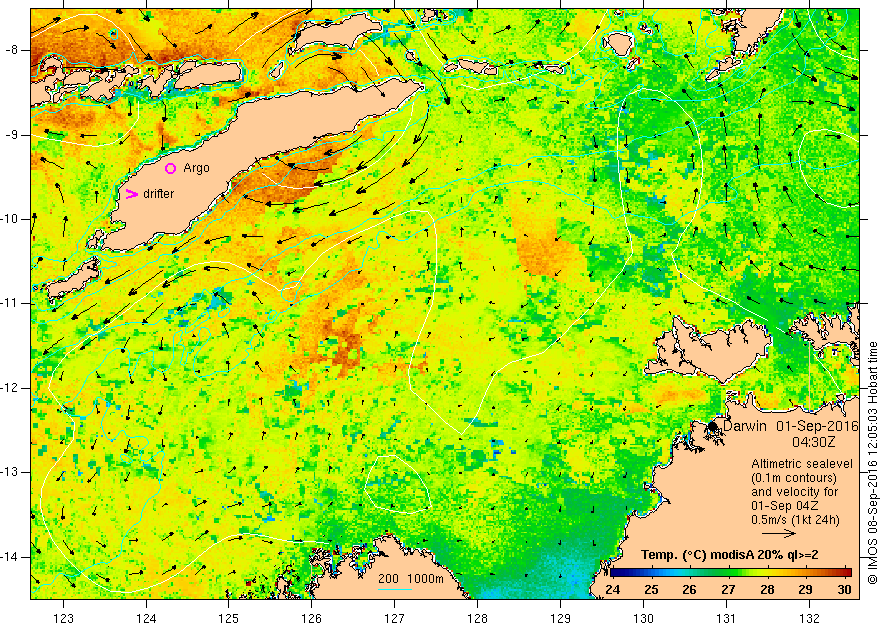The width and height of the screenshot is (880, 630).
Task: Click color bar label '28'
Action: 767,590
